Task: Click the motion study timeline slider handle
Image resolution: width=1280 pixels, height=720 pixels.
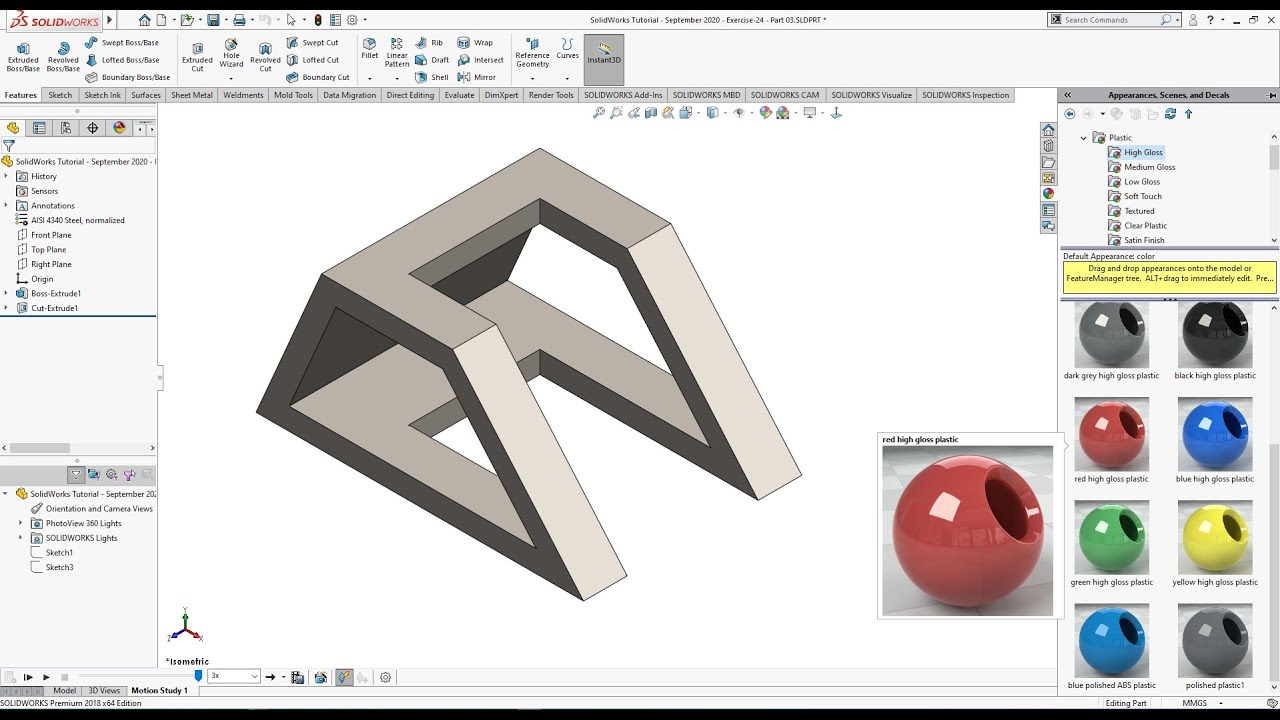Action: point(198,676)
